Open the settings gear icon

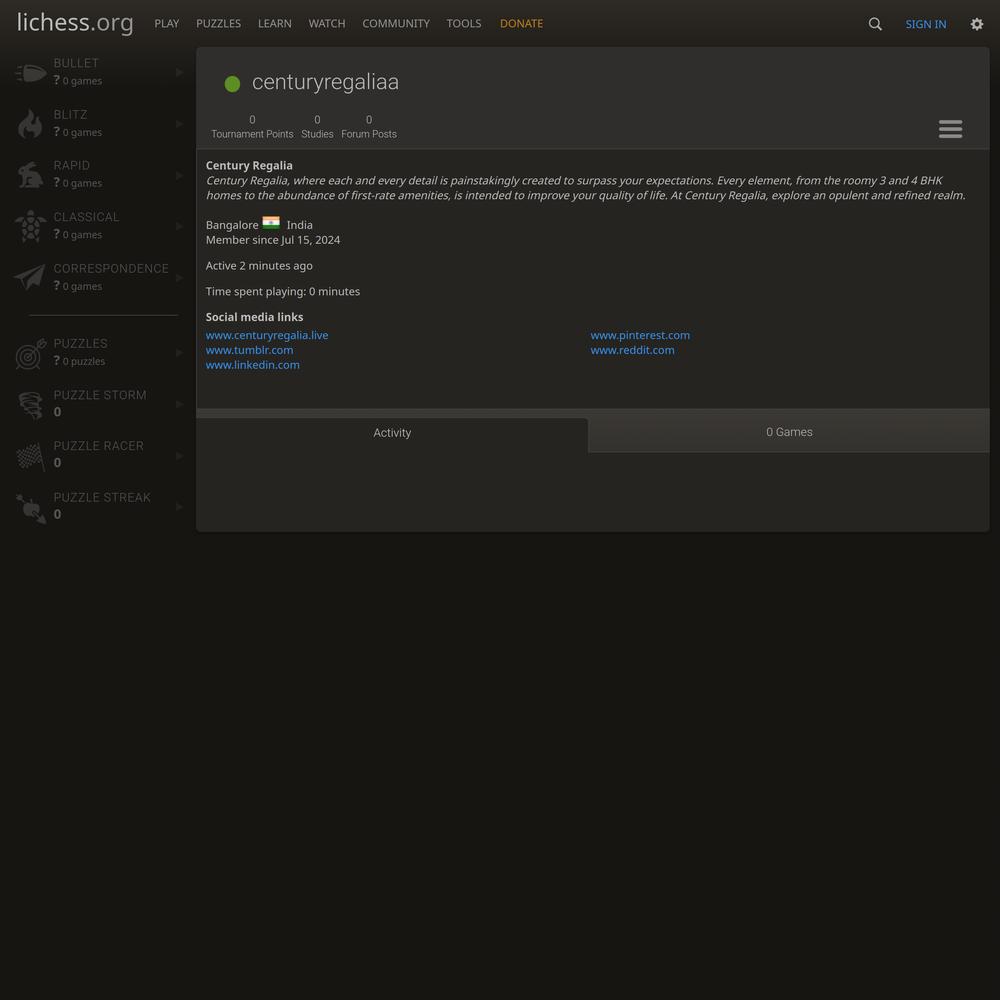click(x=976, y=24)
